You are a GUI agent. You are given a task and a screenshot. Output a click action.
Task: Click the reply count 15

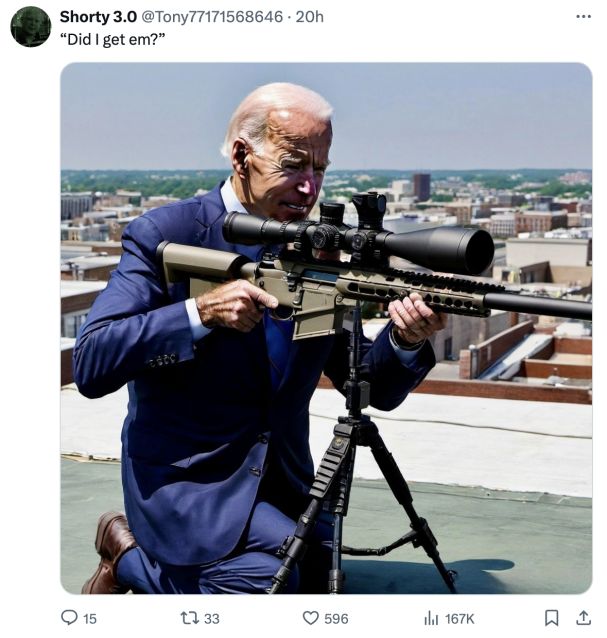[x=90, y=618]
